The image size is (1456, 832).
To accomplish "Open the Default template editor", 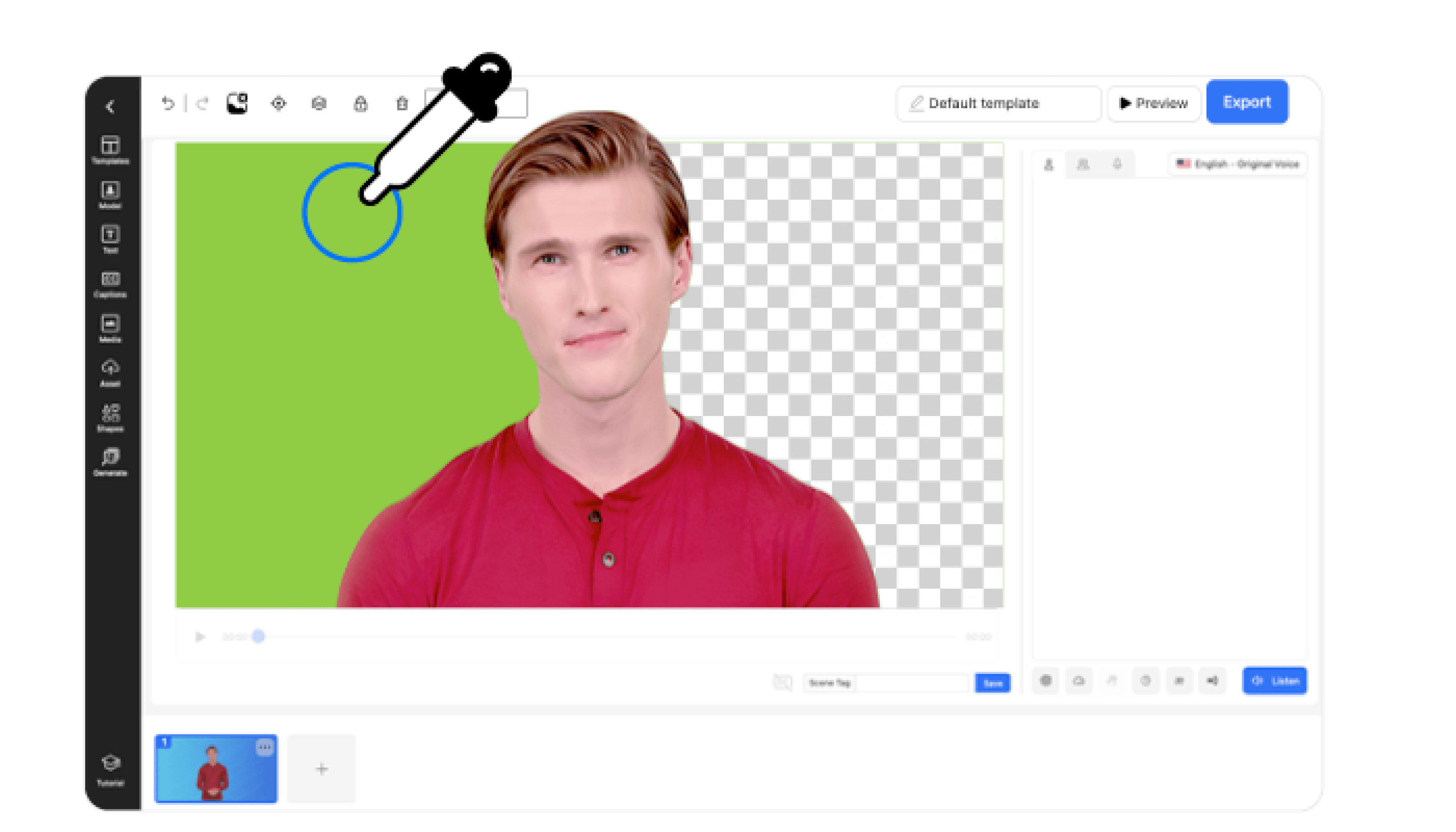I will [998, 103].
